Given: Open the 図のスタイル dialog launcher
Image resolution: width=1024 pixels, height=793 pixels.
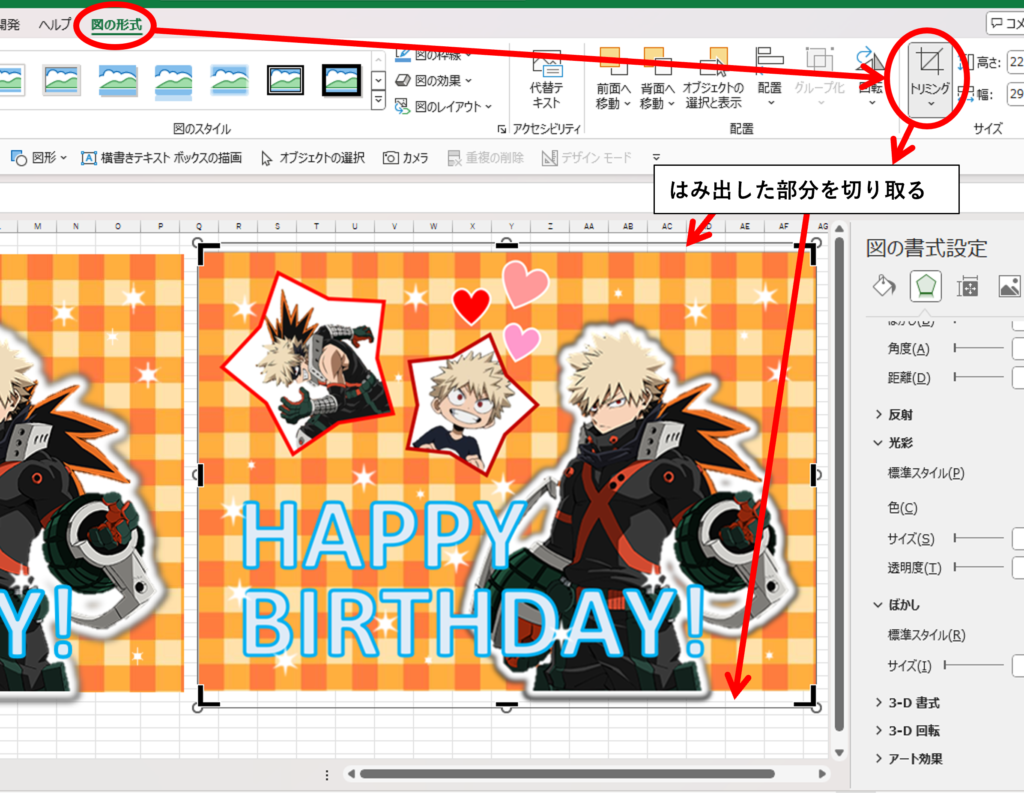Looking at the screenshot, I should pyautogui.click(x=502, y=129).
